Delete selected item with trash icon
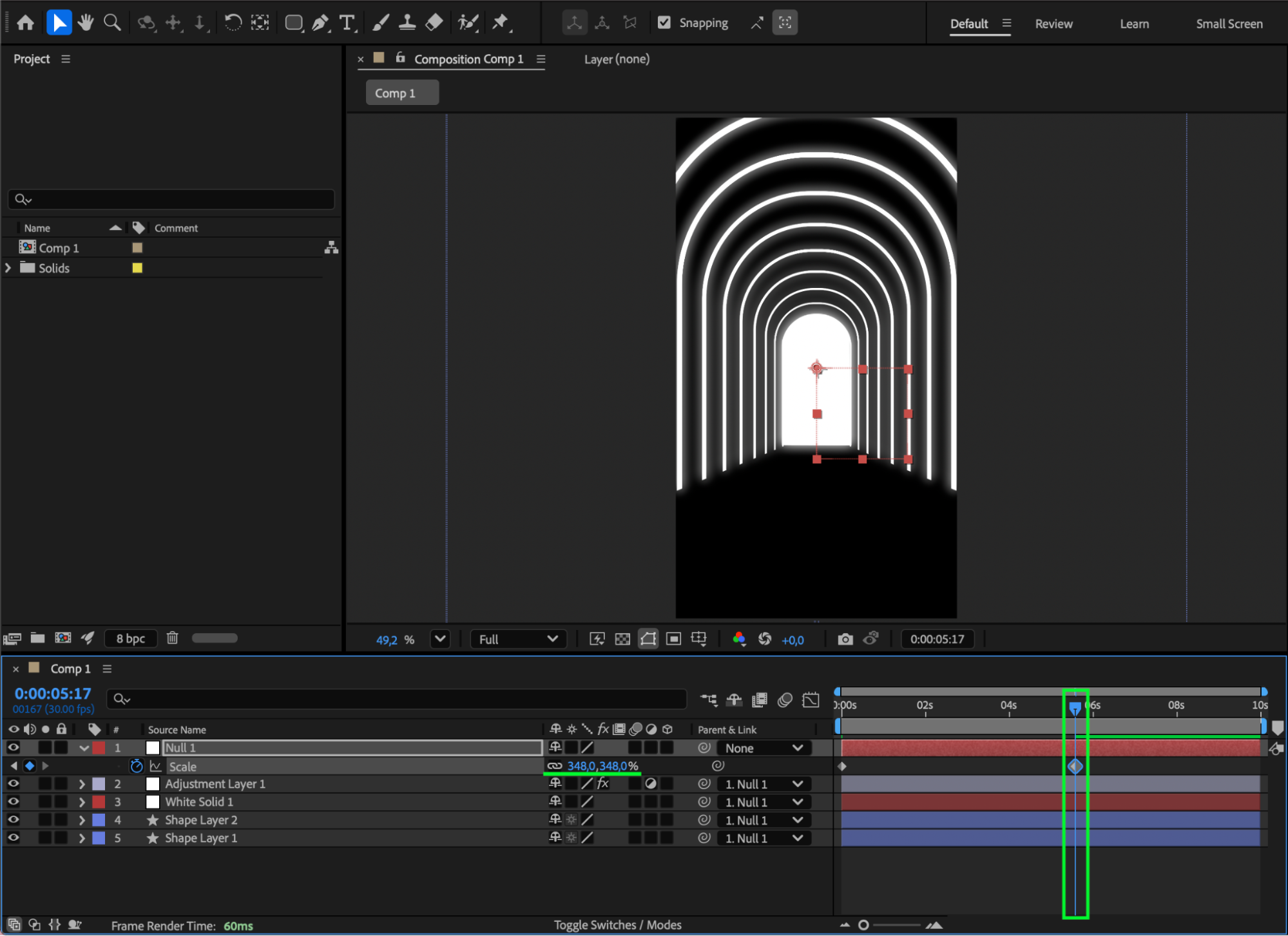The height and width of the screenshot is (936, 1288). tap(172, 638)
